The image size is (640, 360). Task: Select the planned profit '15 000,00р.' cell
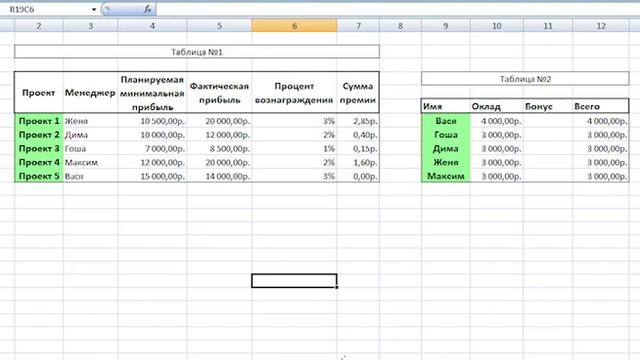[x=153, y=176]
